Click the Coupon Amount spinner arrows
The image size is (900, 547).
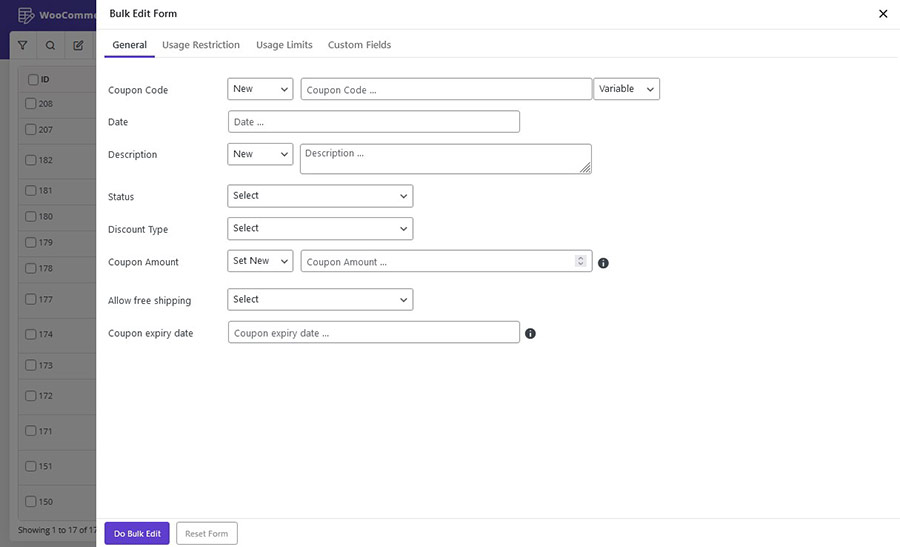580,261
